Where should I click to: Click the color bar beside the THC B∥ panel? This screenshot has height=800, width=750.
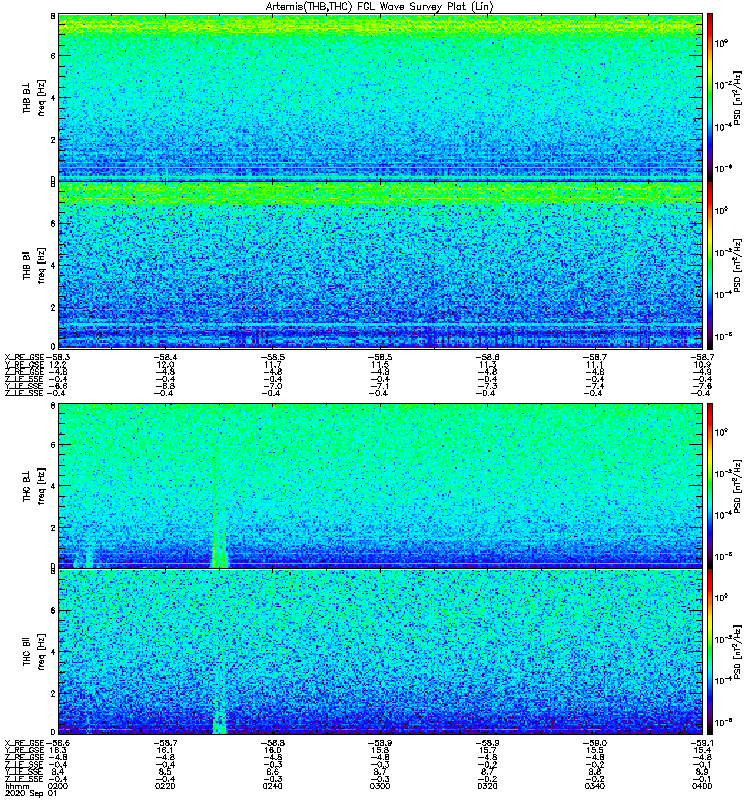710,652
